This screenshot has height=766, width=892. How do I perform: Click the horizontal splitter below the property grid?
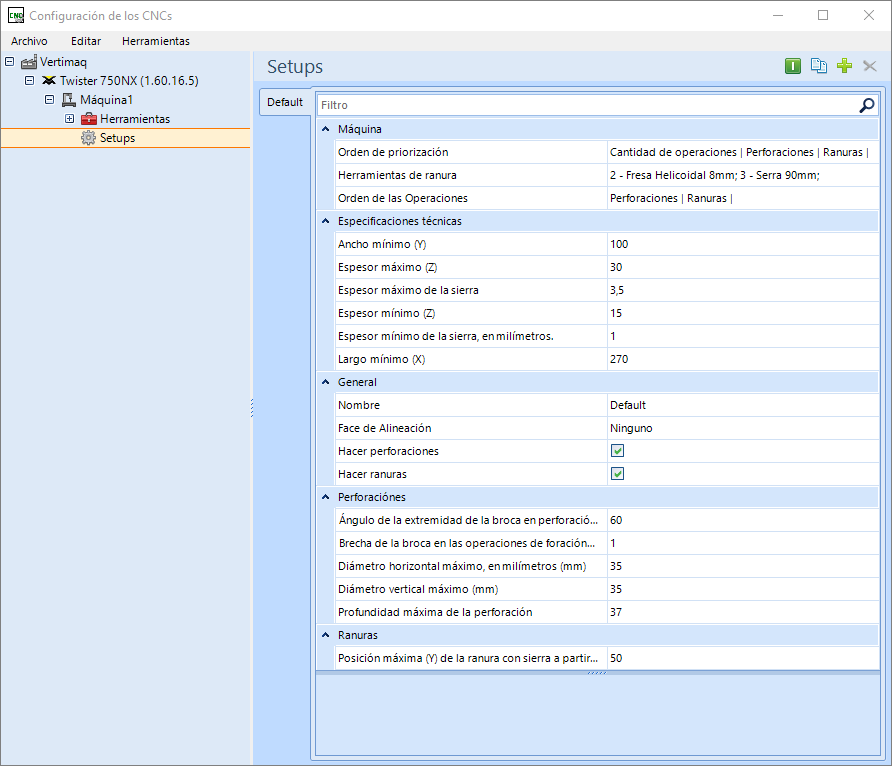597,673
